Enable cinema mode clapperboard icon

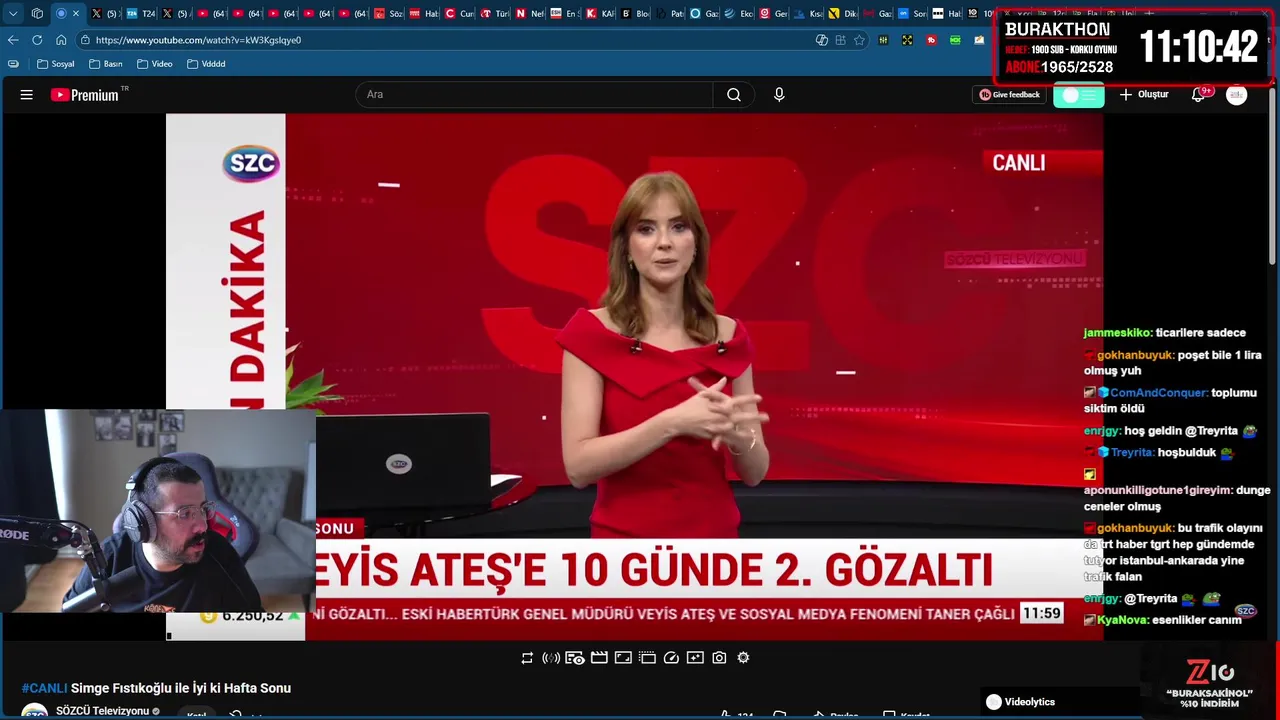[599, 658]
